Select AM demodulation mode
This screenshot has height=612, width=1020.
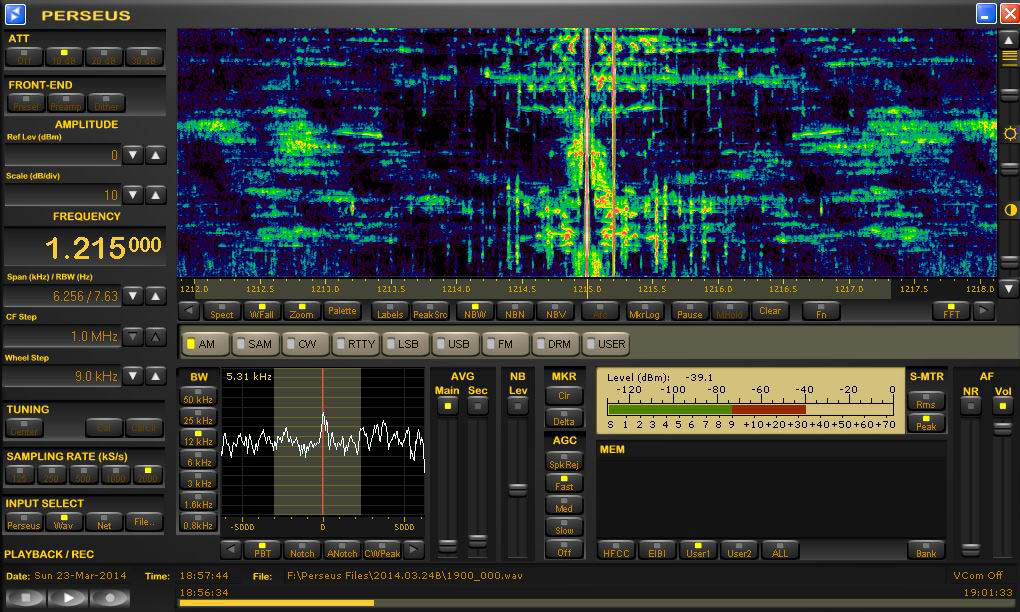205,344
